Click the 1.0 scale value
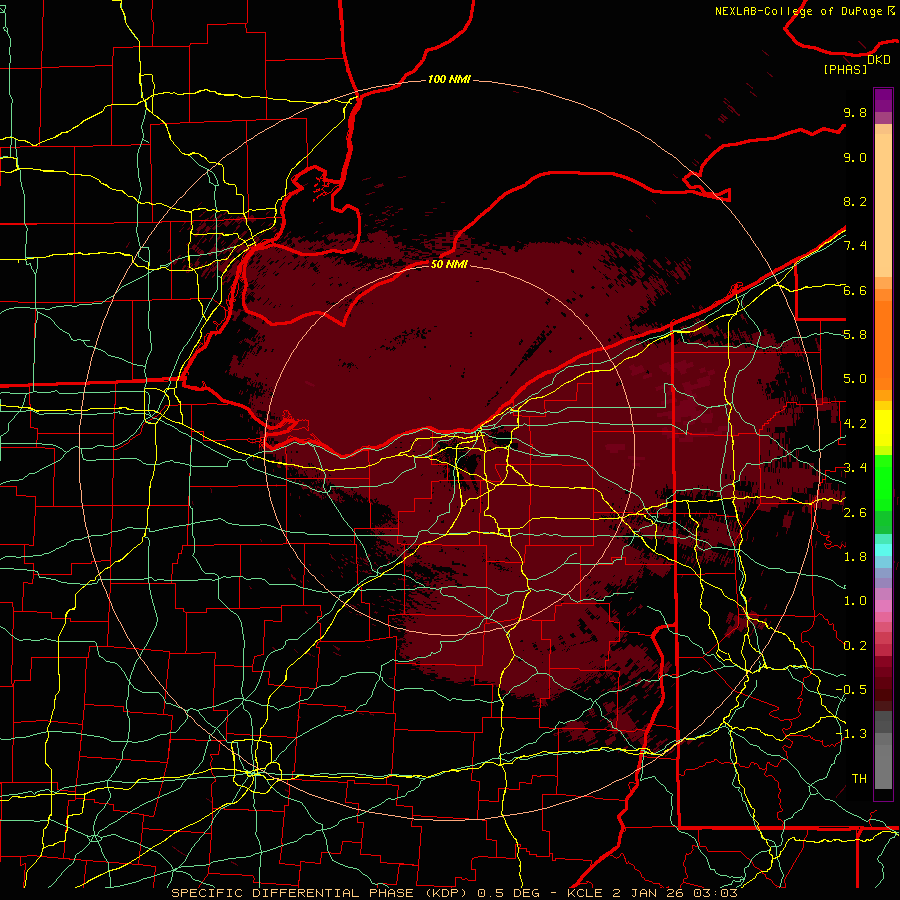 855,601
